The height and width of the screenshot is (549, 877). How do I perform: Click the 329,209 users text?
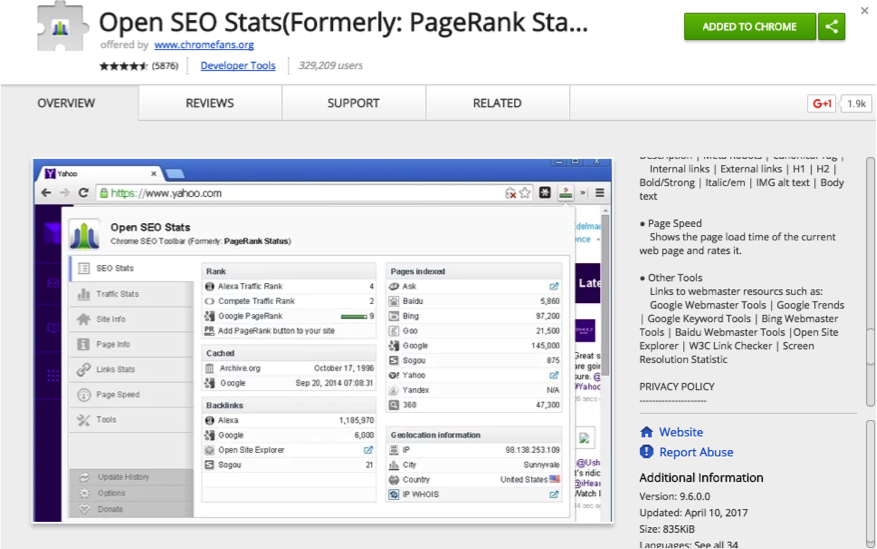click(x=330, y=65)
